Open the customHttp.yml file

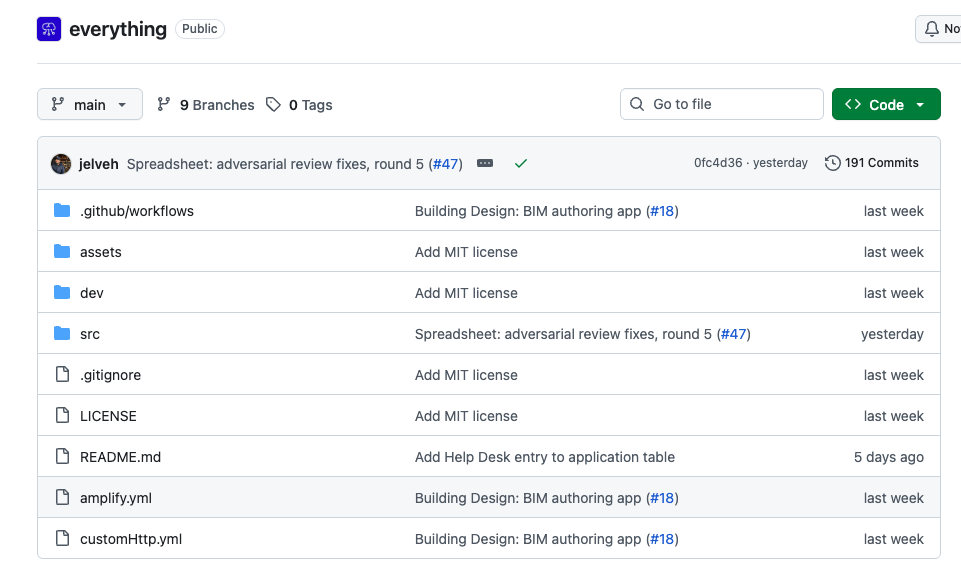click(x=131, y=540)
